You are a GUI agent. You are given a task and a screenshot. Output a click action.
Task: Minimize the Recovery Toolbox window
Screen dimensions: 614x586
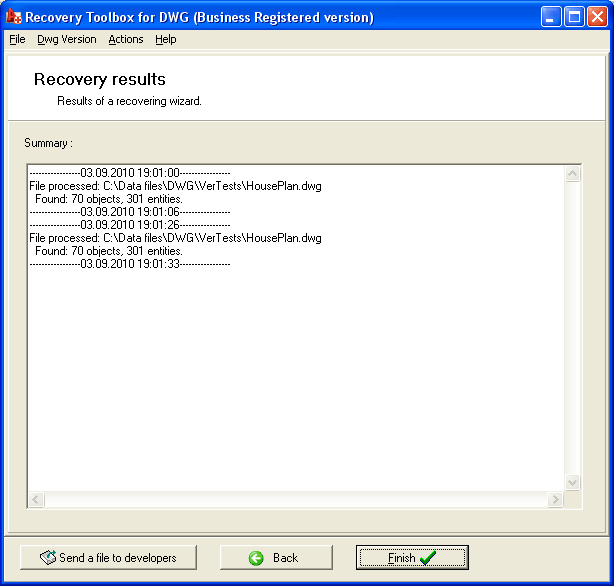click(551, 17)
